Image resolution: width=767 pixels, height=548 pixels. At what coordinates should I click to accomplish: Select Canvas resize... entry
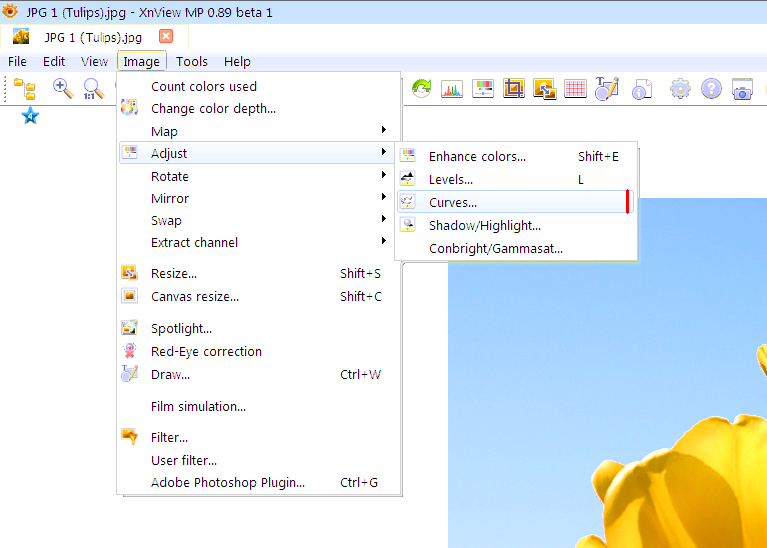click(x=258, y=297)
